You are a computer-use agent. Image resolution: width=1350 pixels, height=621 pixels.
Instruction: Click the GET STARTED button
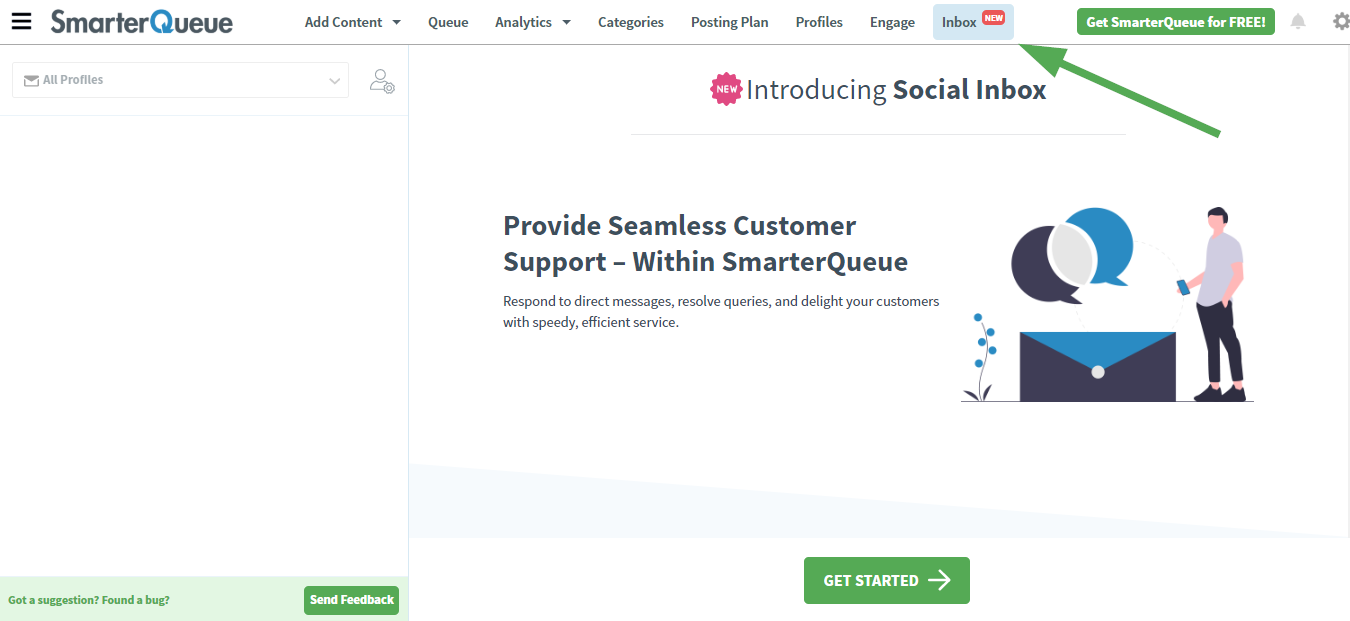886,580
